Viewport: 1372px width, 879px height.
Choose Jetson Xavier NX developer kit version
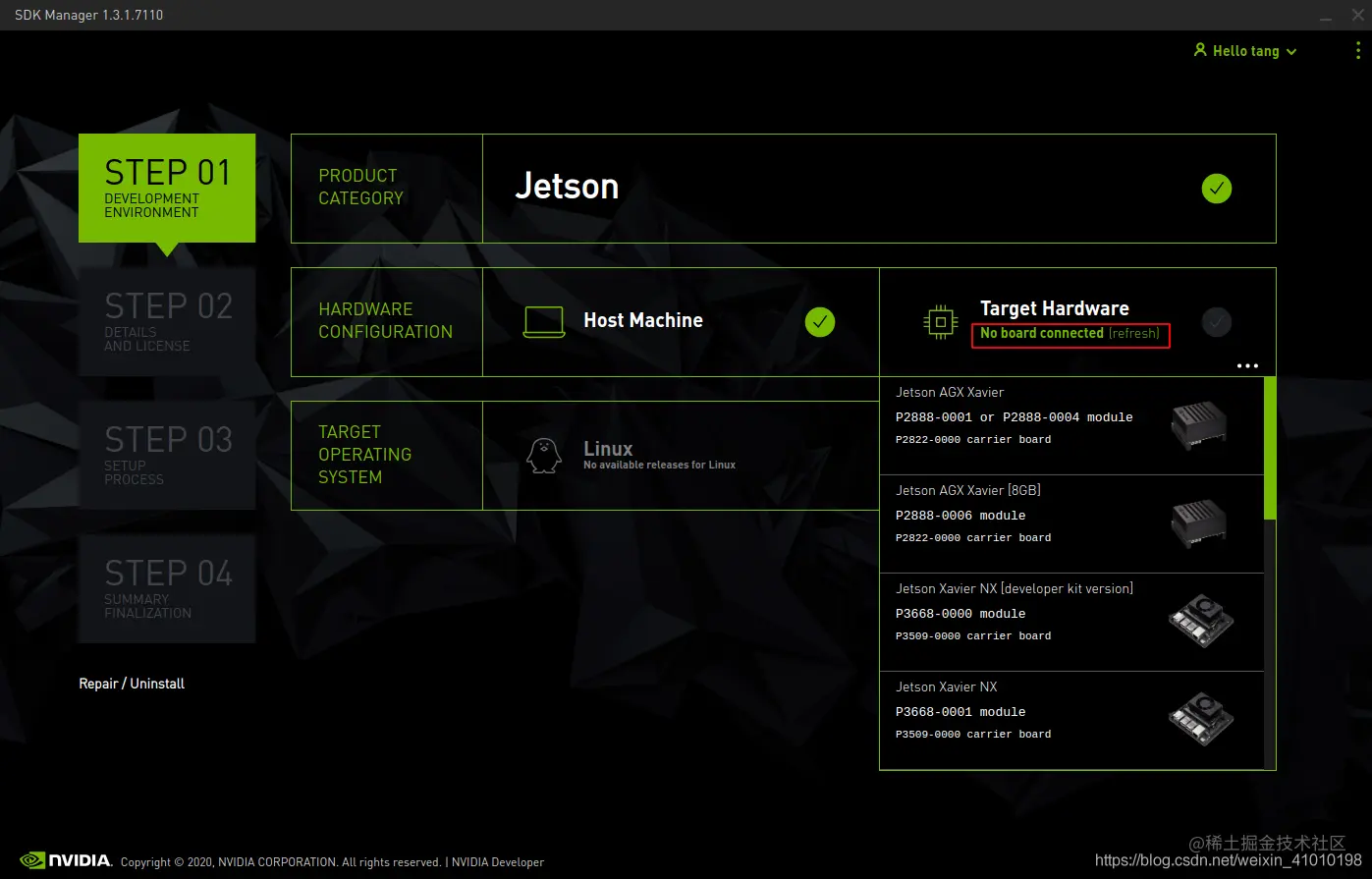tap(1071, 623)
